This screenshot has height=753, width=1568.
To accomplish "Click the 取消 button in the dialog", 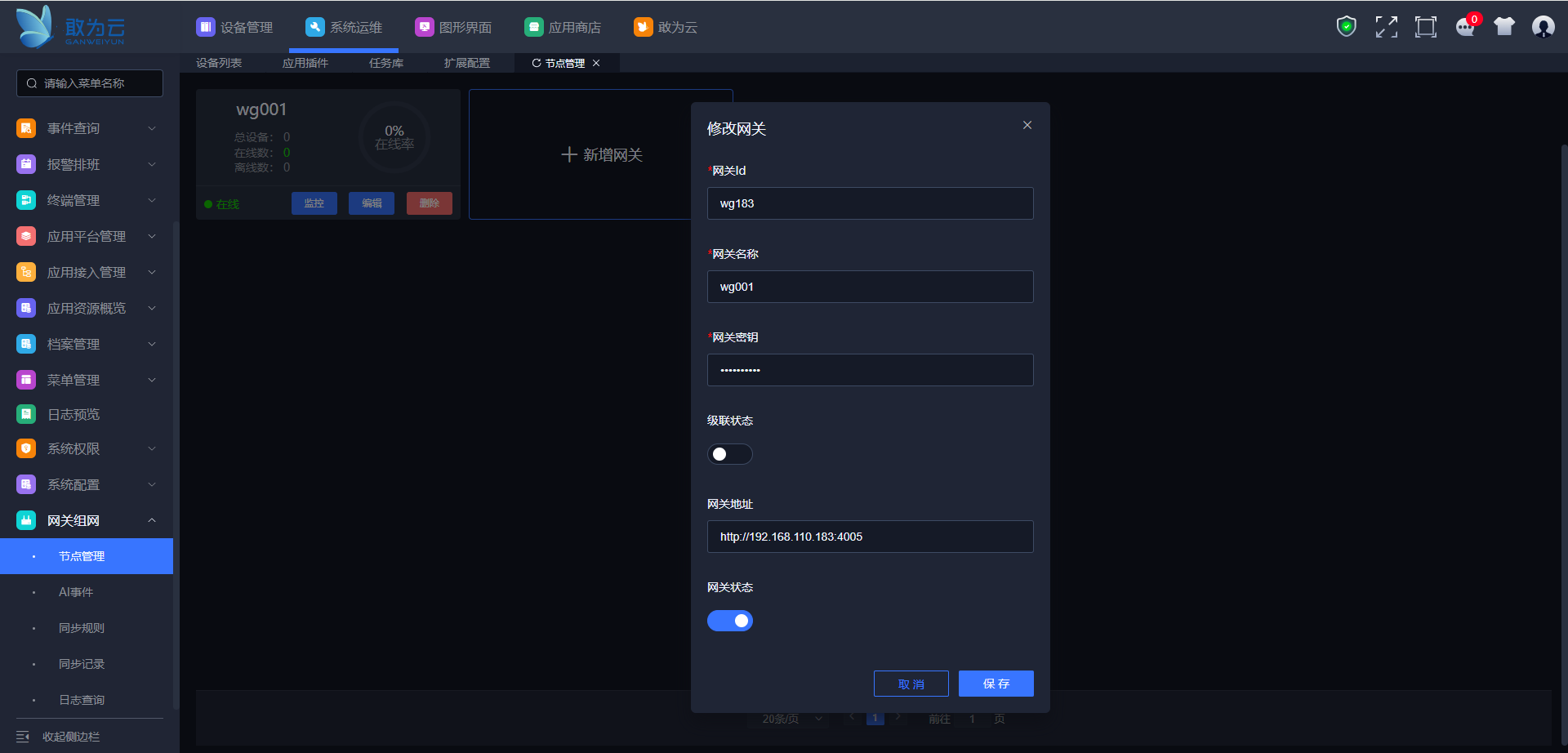I will [911, 684].
